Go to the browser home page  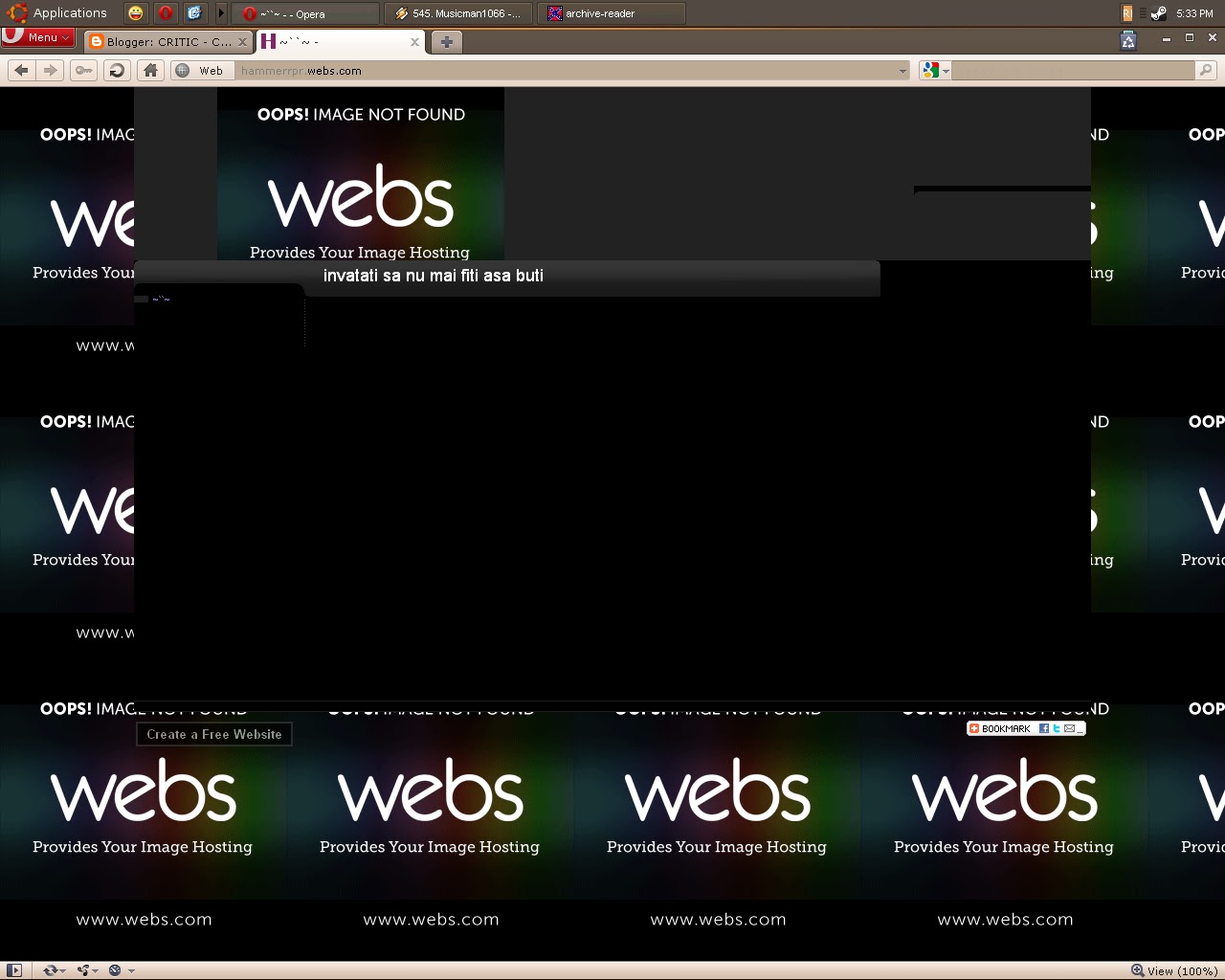tap(150, 70)
